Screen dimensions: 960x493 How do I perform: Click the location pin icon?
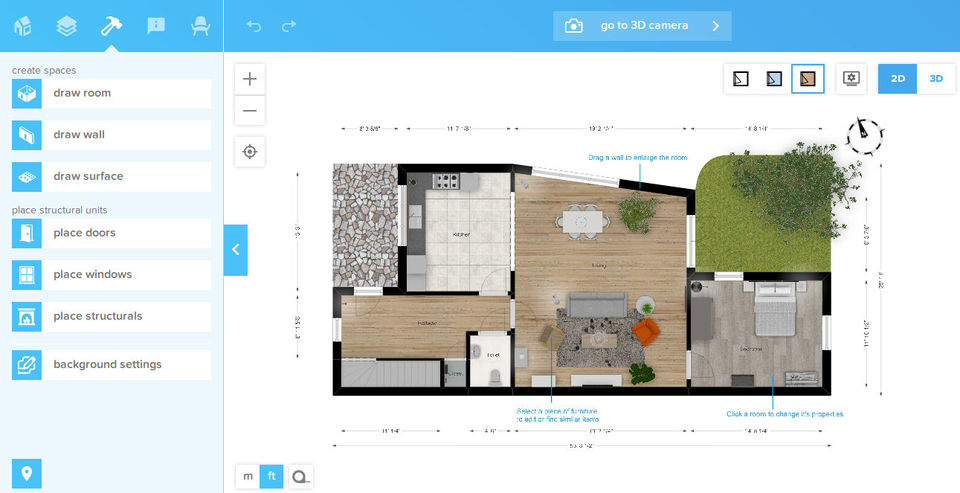[x=26, y=473]
